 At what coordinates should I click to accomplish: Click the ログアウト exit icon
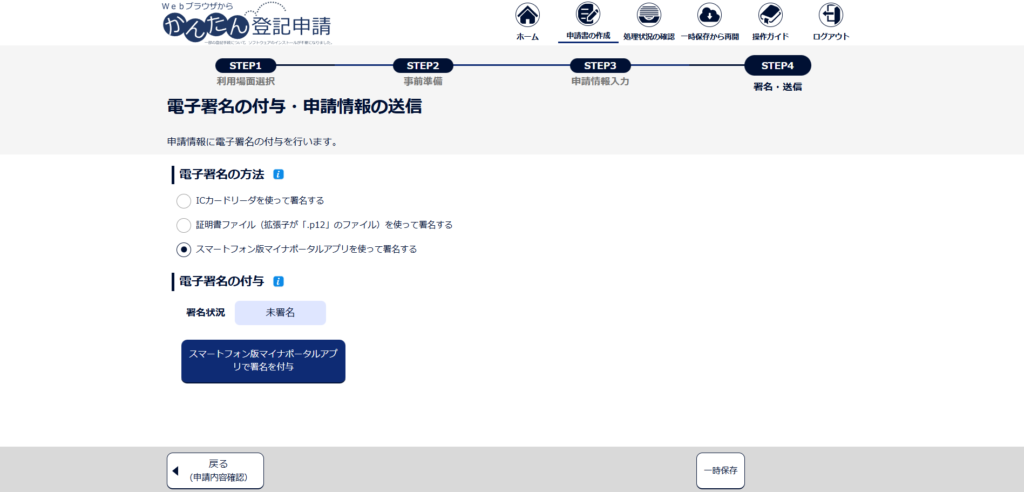[x=831, y=15]
